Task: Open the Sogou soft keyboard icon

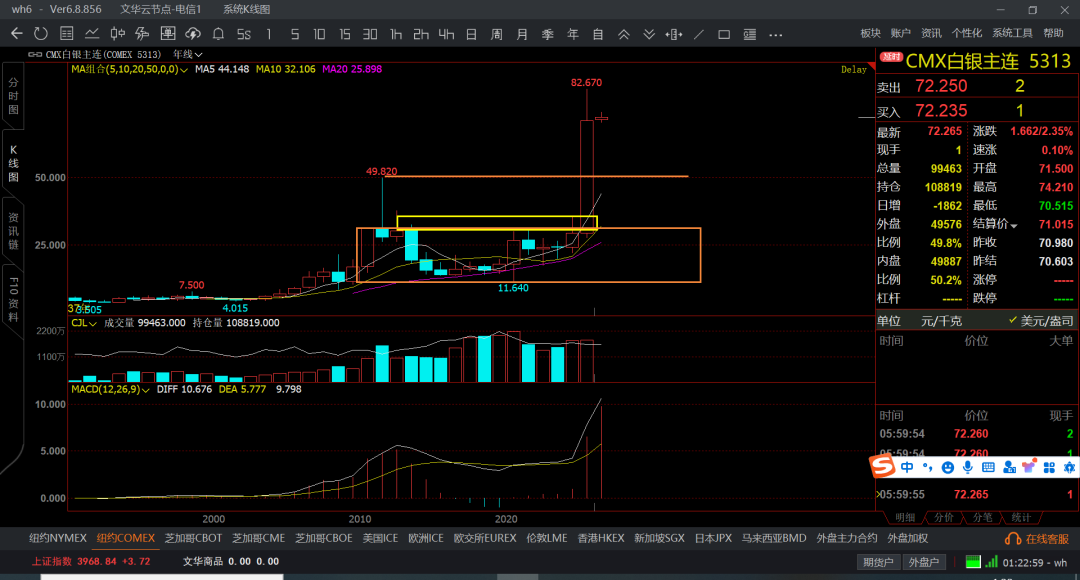Action: click(x=988, y=468)
